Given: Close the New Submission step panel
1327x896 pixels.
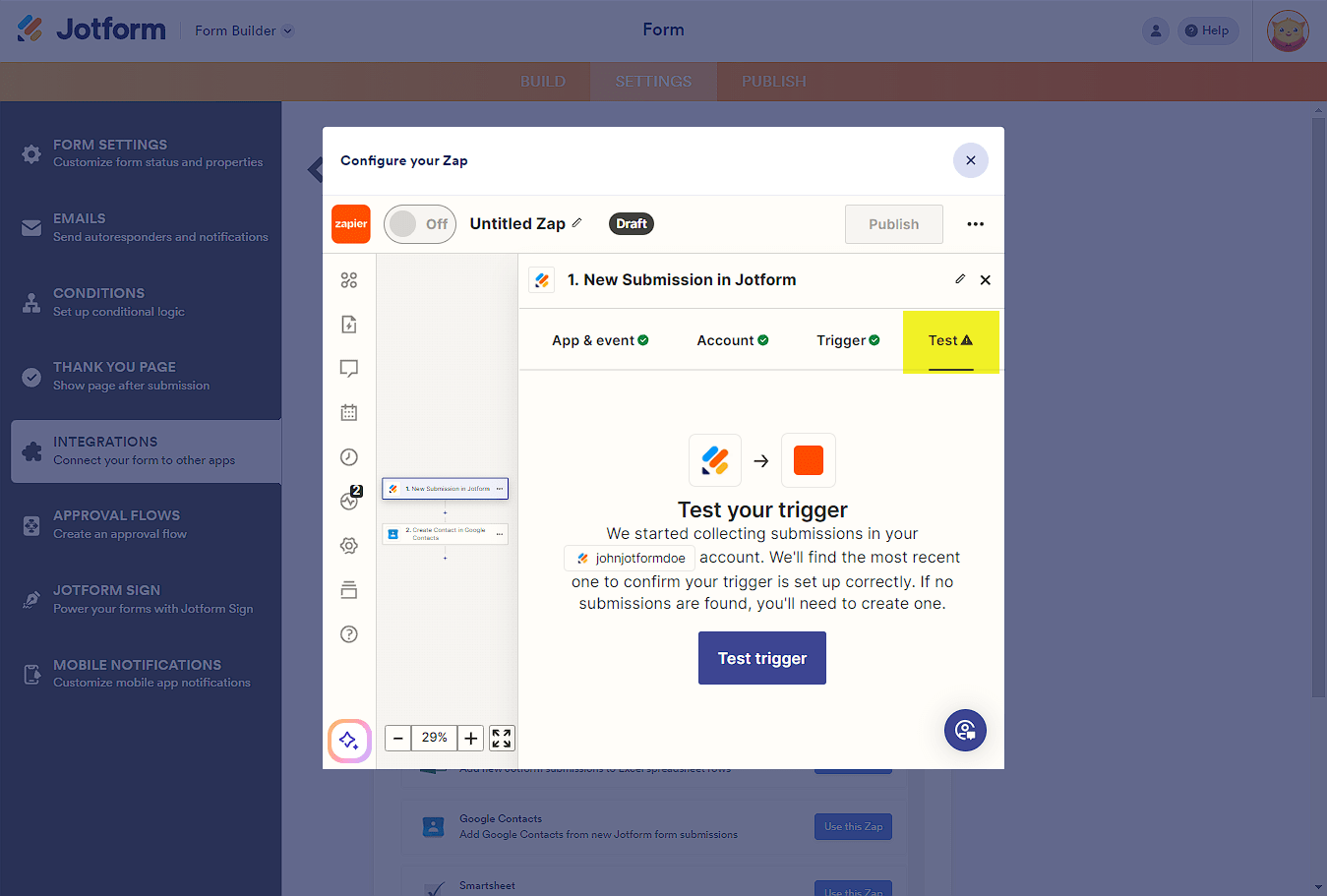Looking at the screenshot, I should pyautogui.click(x=986, y=280).
